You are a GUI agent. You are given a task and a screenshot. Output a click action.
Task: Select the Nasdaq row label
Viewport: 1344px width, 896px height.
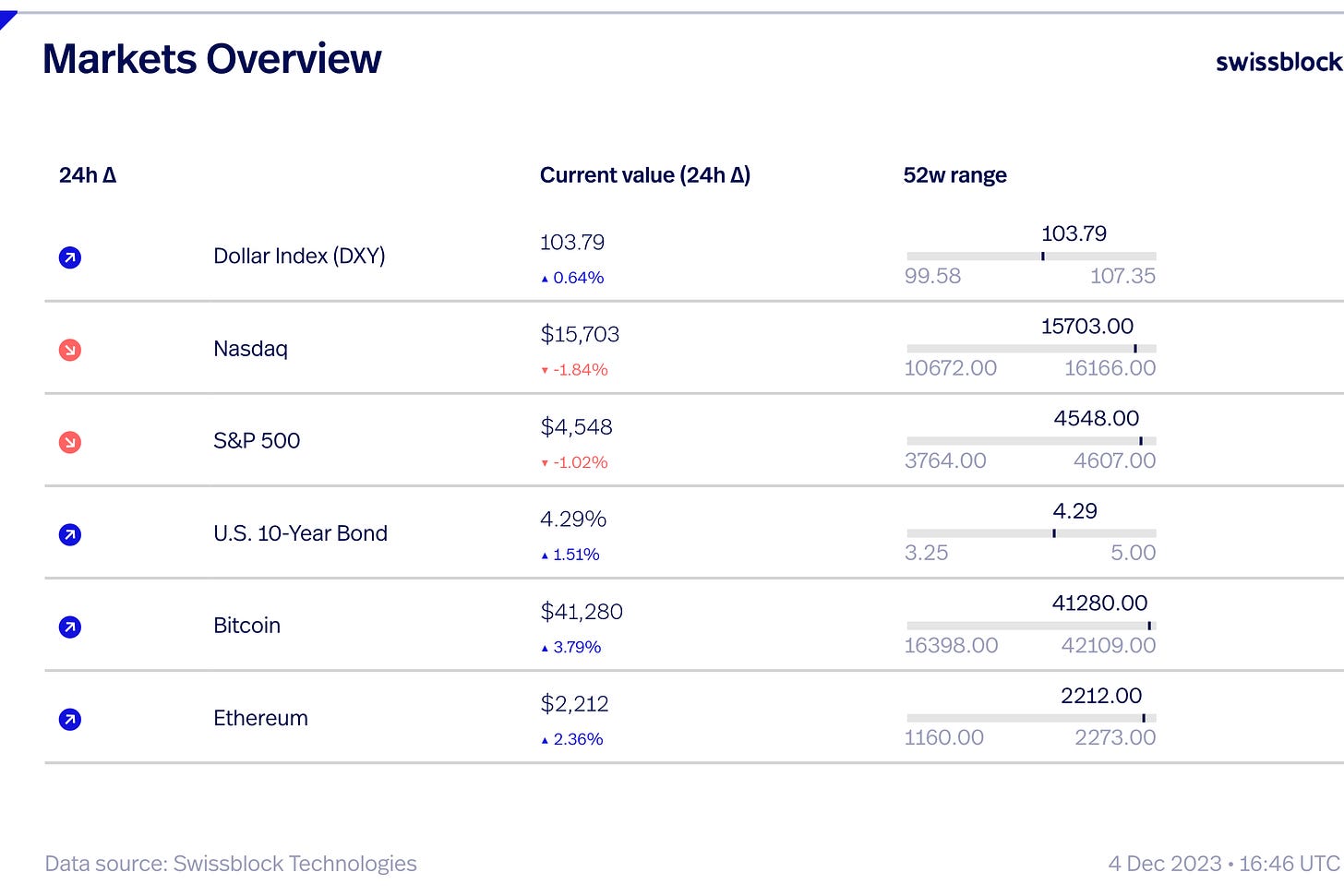click(x=251, y=349)
